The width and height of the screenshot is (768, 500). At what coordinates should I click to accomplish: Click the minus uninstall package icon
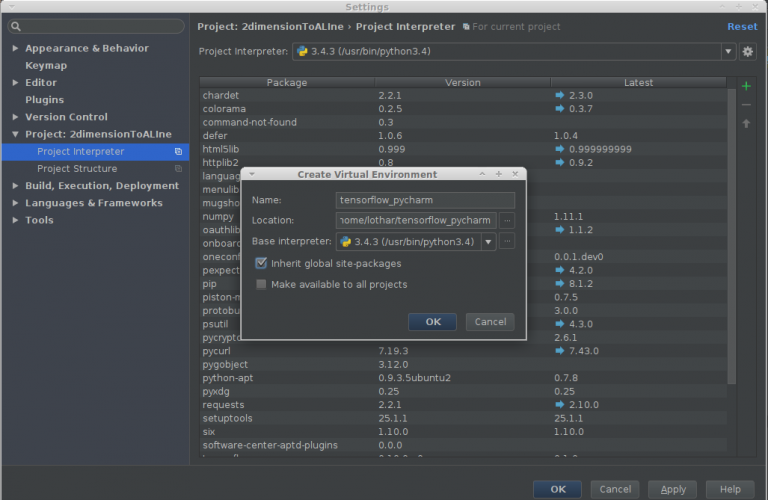click(746, 105)
